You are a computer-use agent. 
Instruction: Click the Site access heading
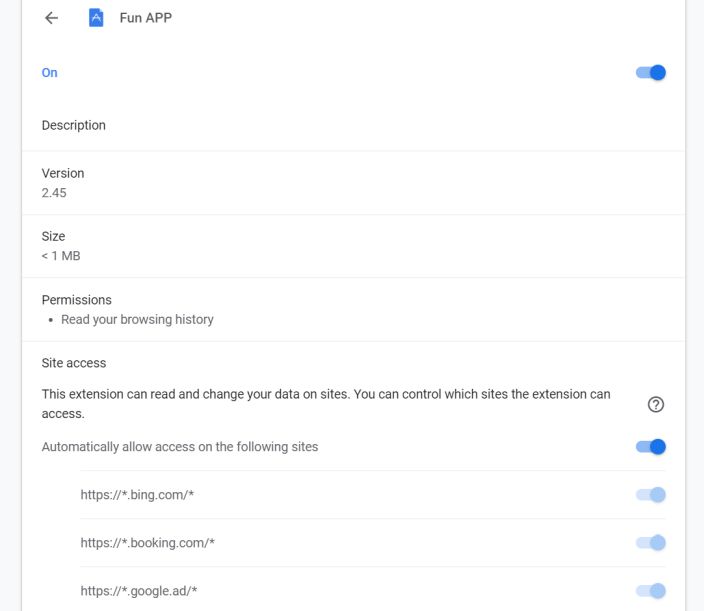point(73,363)
